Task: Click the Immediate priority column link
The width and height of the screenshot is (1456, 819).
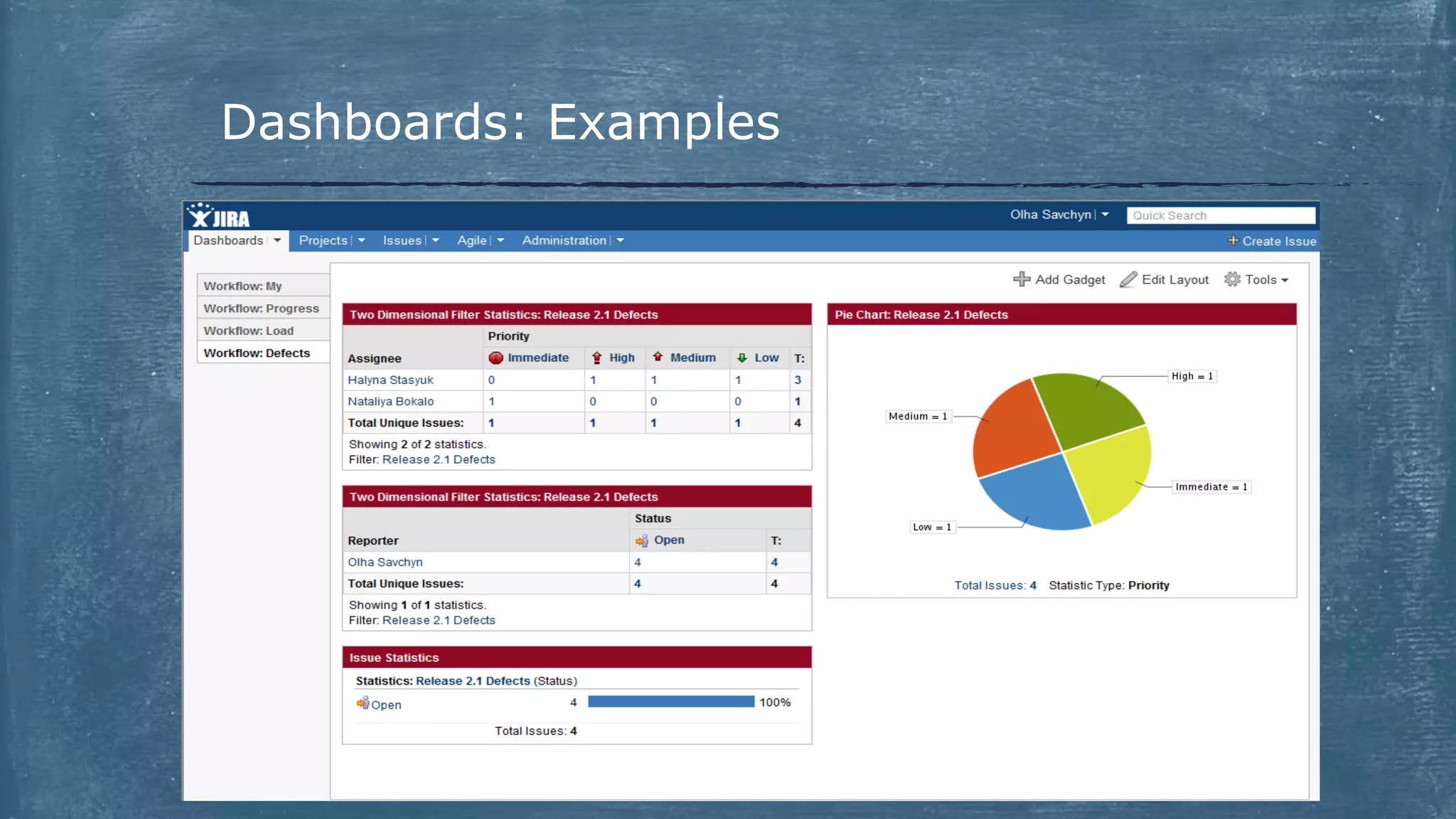Action: click(538, 358)
